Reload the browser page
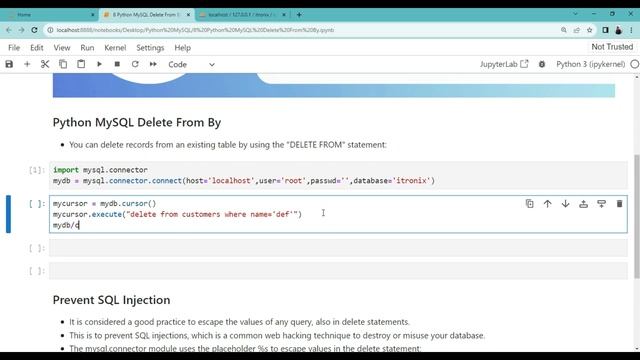 click(x=34, y=30)
